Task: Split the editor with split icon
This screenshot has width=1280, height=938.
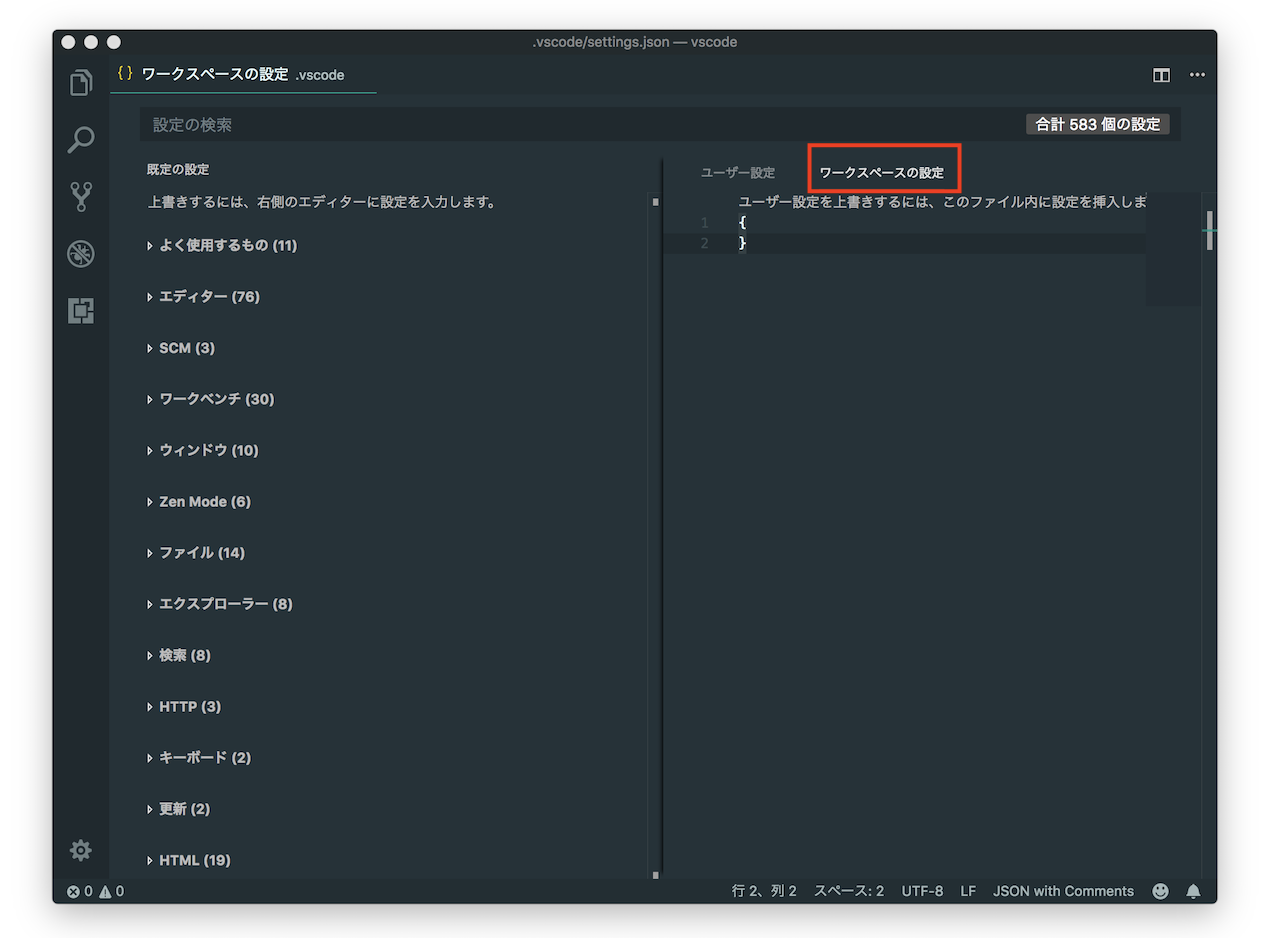Action: tap(1161, 75)
